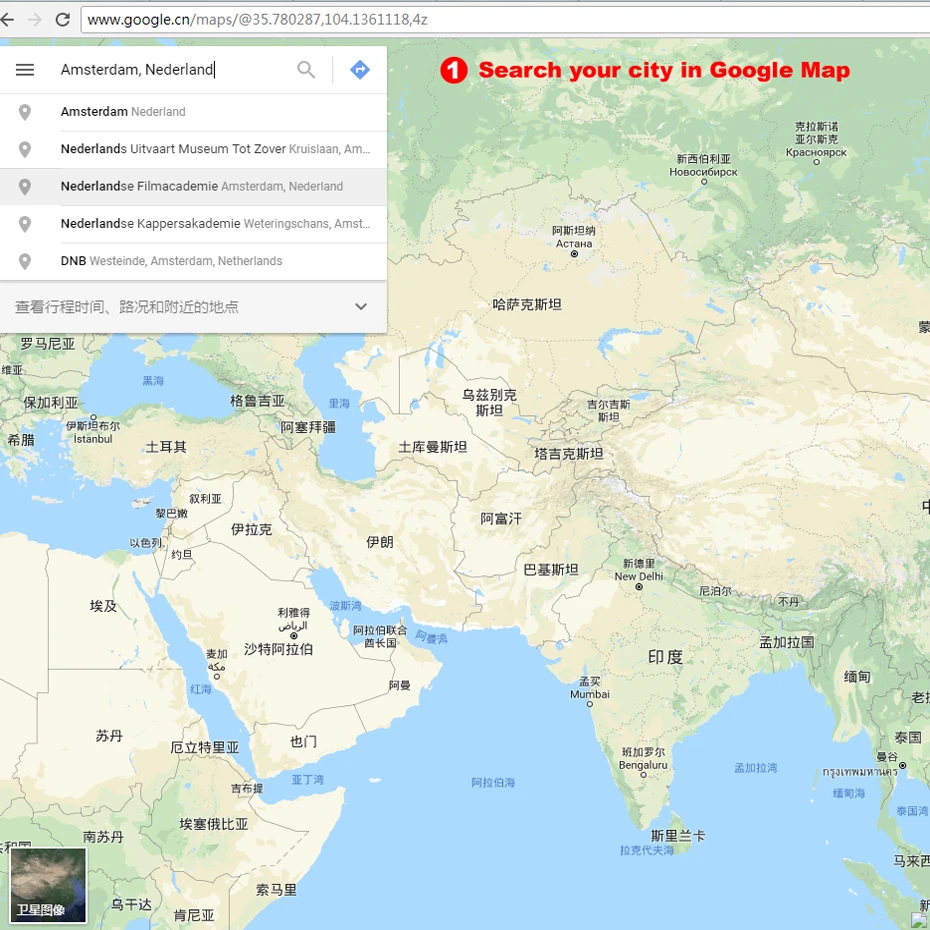The image size is (930, 930).
Task: Click the 黑海 sea label
Action: [x=153, y=381]
